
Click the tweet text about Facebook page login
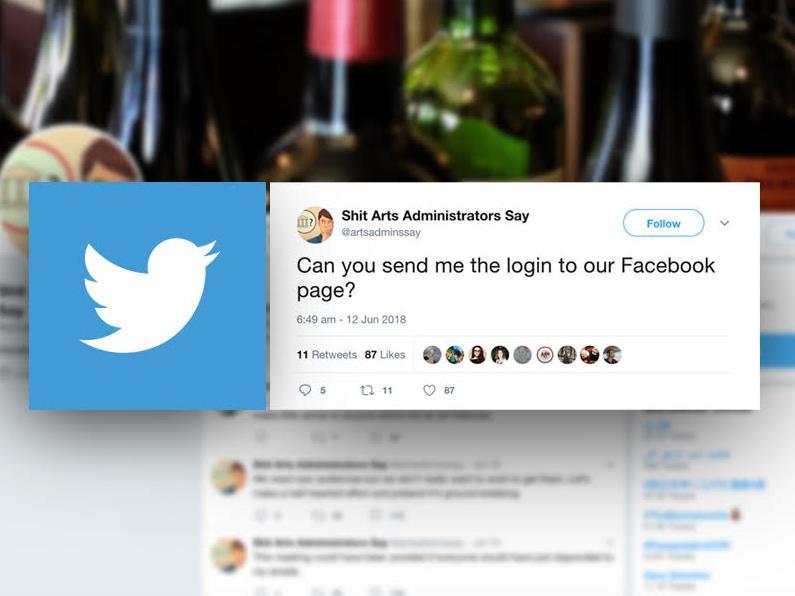[505, 277]
